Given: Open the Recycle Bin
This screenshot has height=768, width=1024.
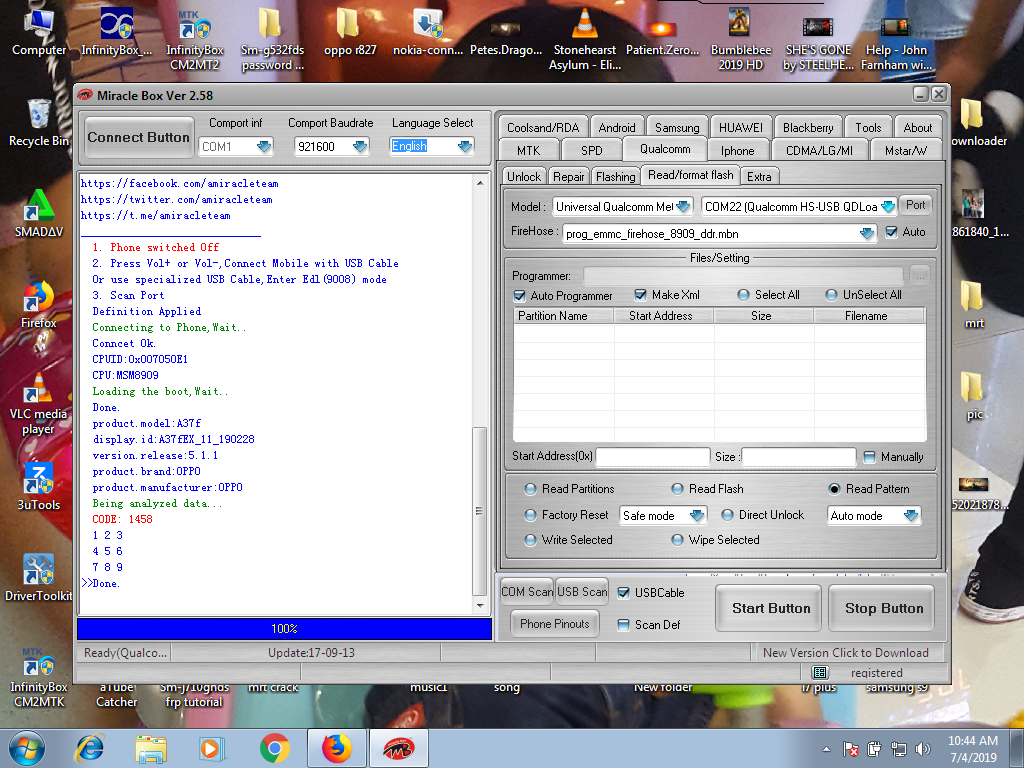Looking at the screenshot, I should tap(39, 123).
